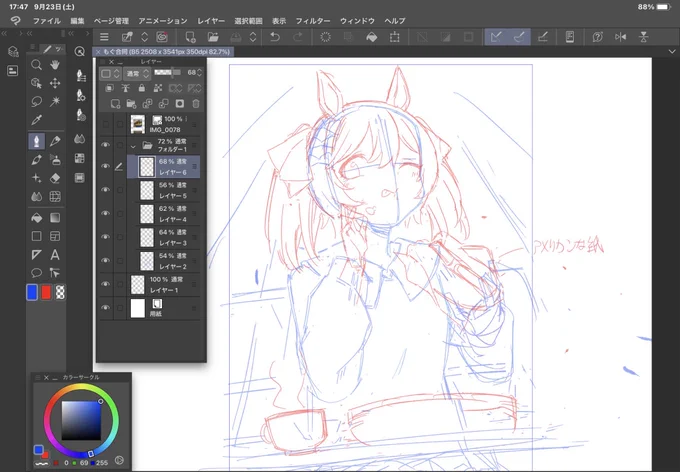Select the Gradient tool
Screen dimensions: 680x472
point(55,217)
